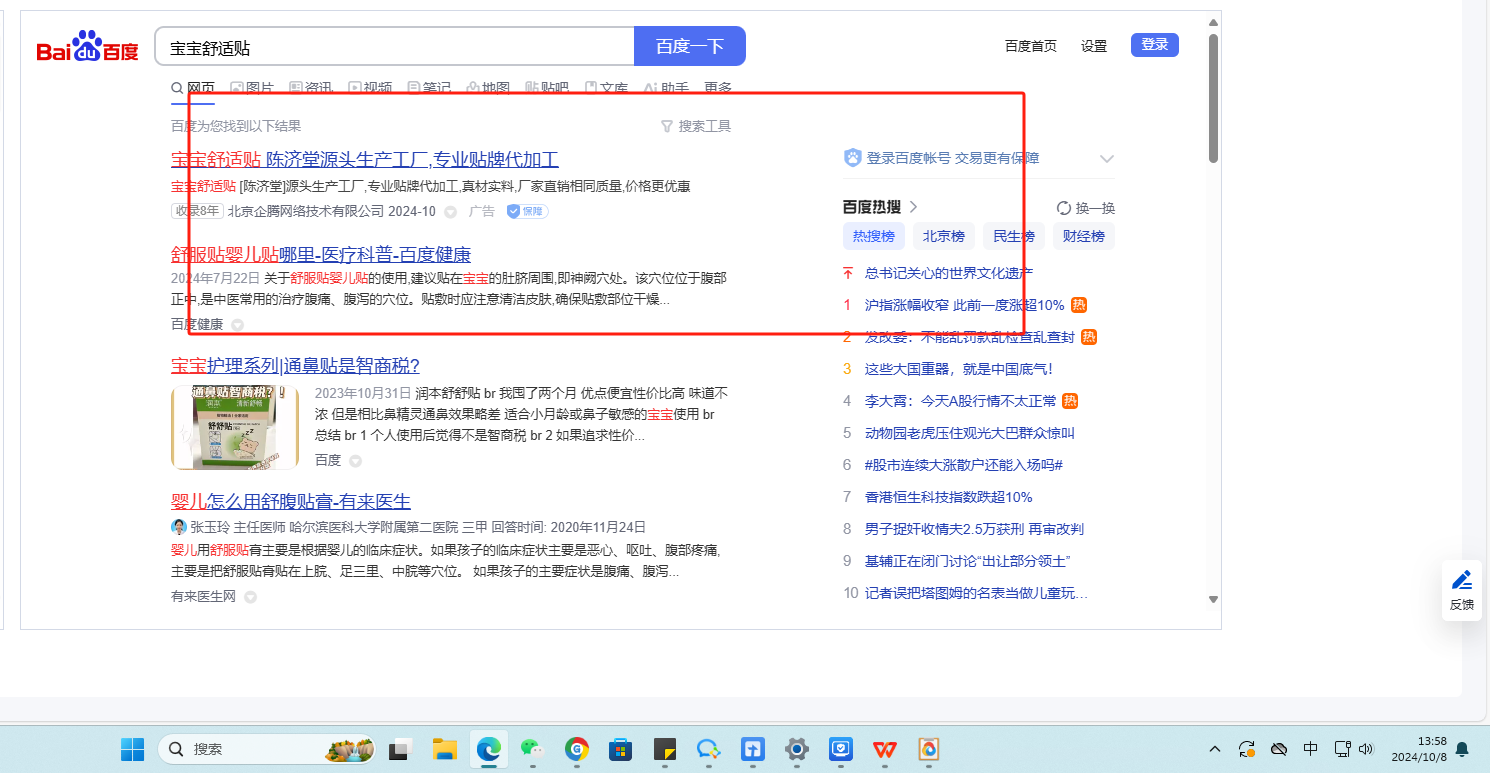This screenshot has width=1490, height=773.
Task: Click the Baidu logo
Action: [x=87, y=47]
